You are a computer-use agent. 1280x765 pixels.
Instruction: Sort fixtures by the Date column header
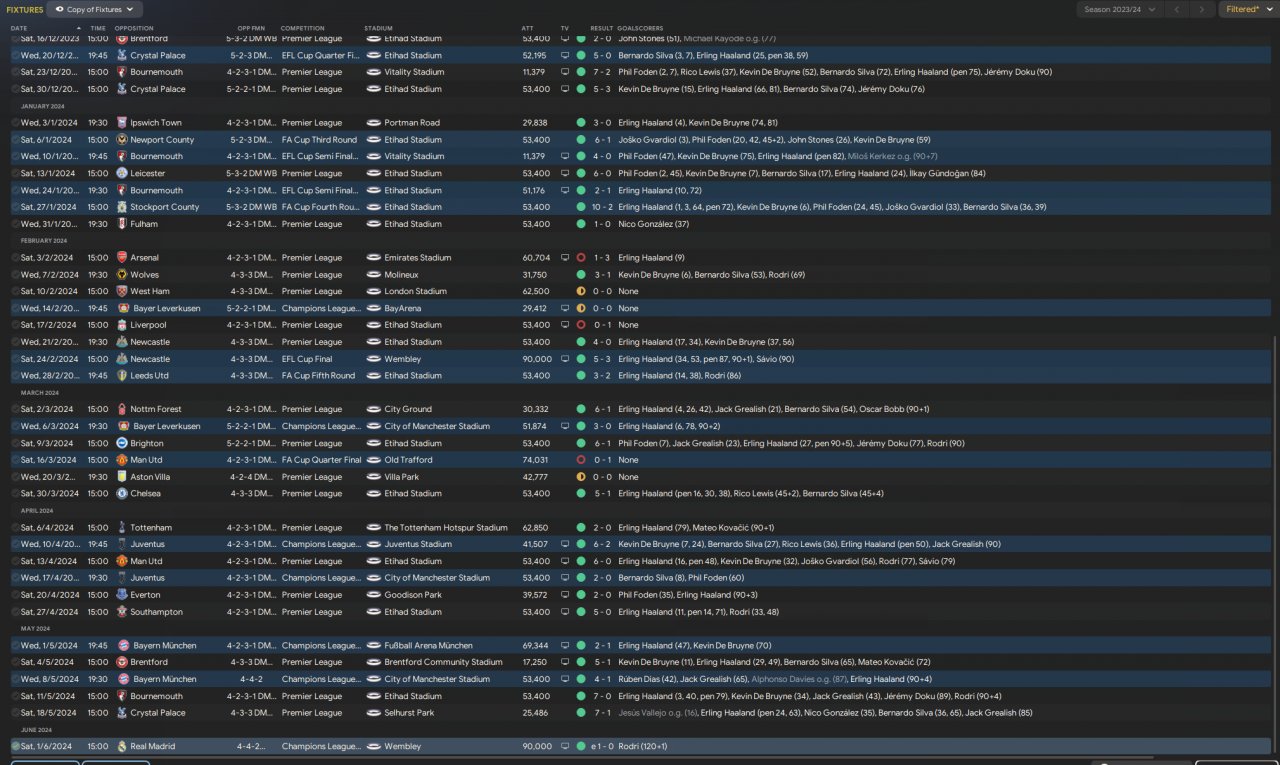click(x=19, y=28)
